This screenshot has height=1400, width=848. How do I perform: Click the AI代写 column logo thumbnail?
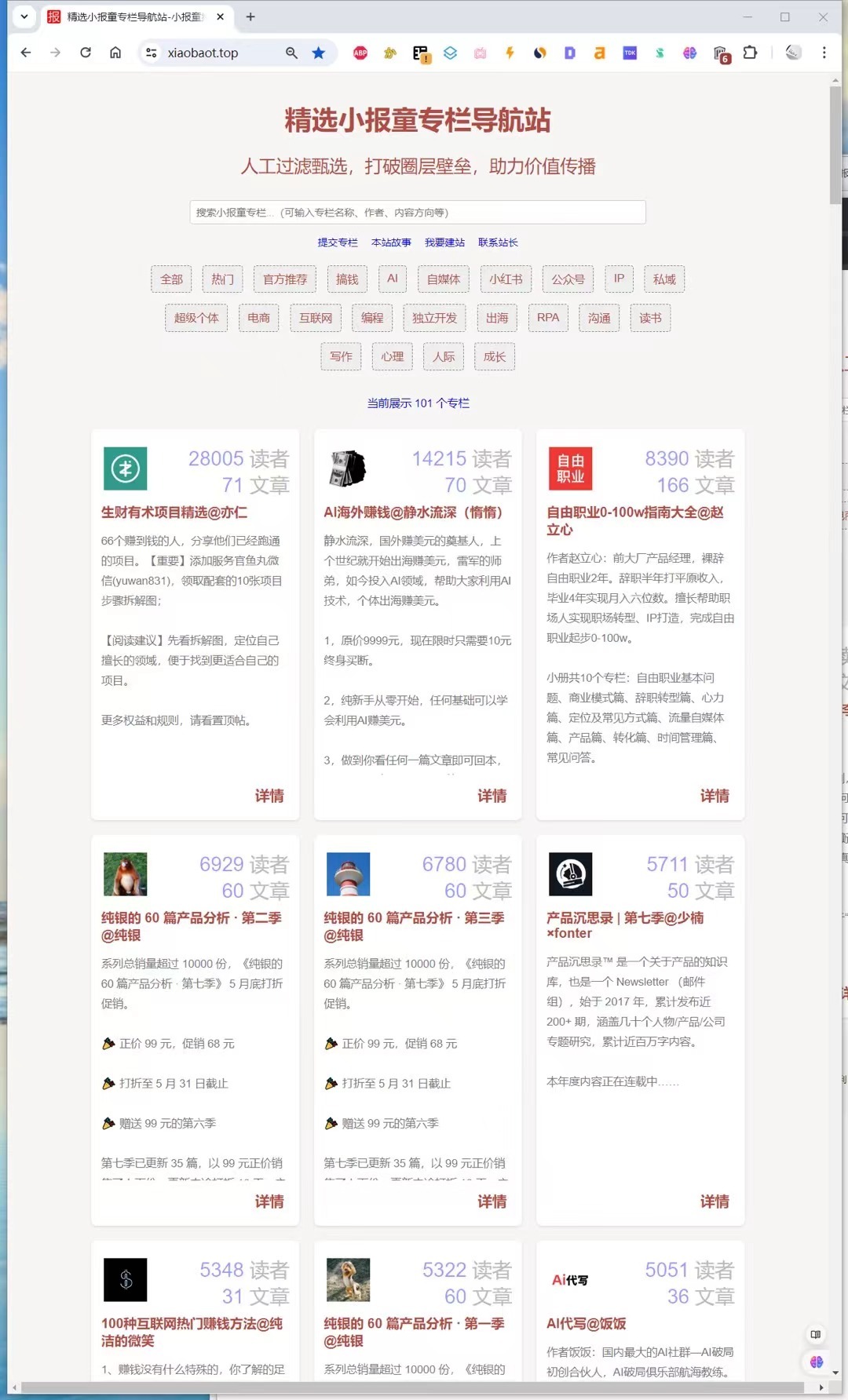click(x=570, y=1280)
